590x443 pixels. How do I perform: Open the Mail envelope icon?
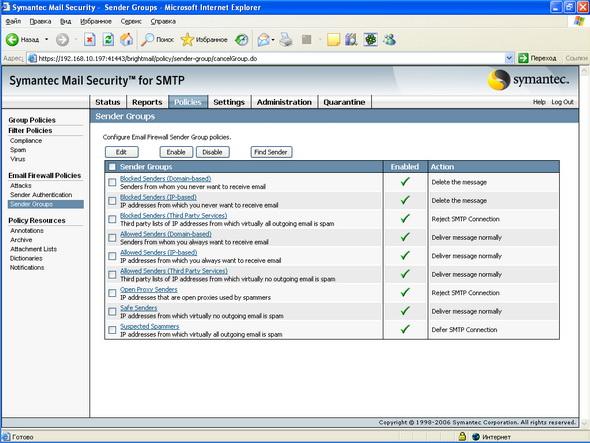263,40
